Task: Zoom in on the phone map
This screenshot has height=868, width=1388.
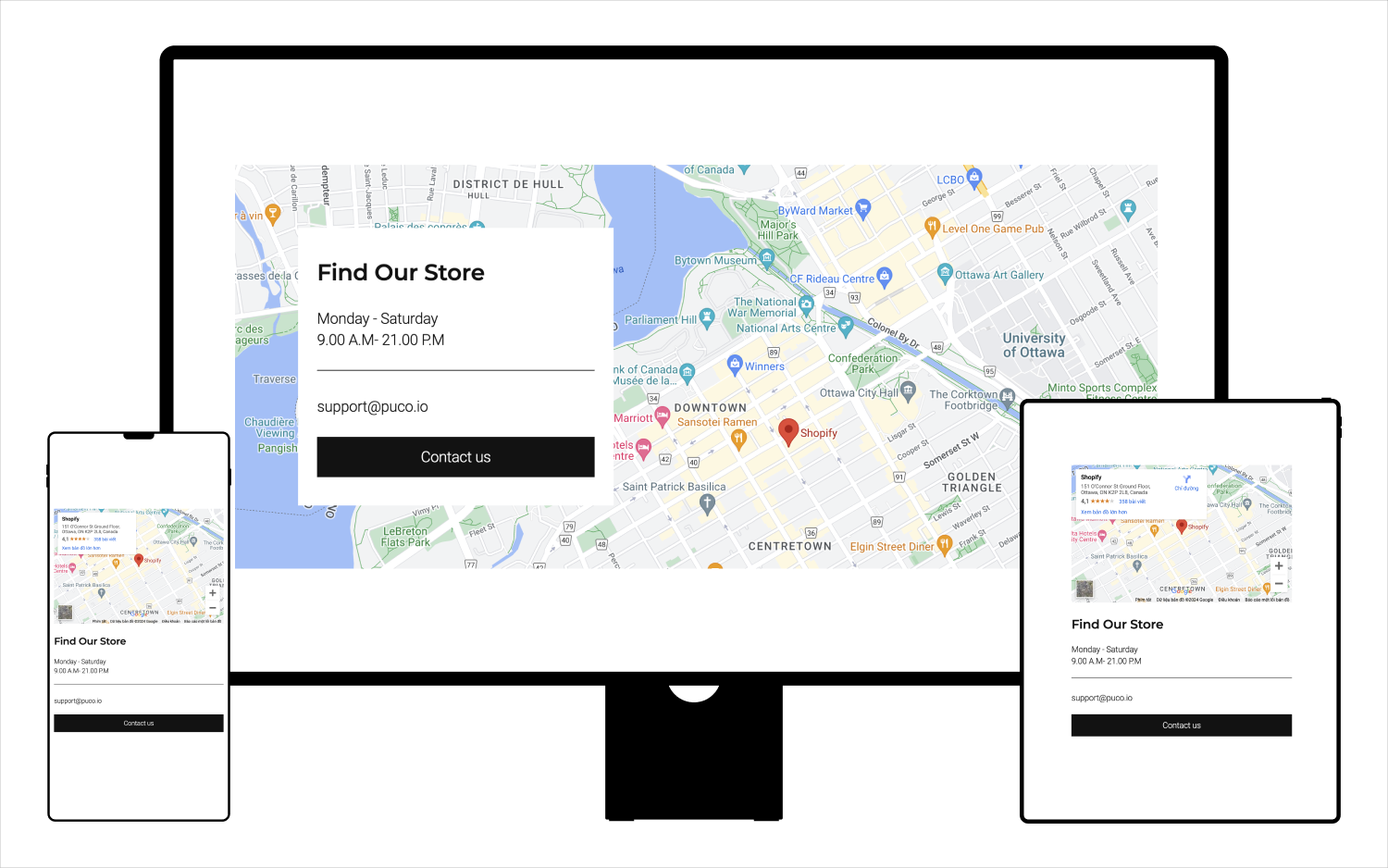Action: (x=213, y=593)
